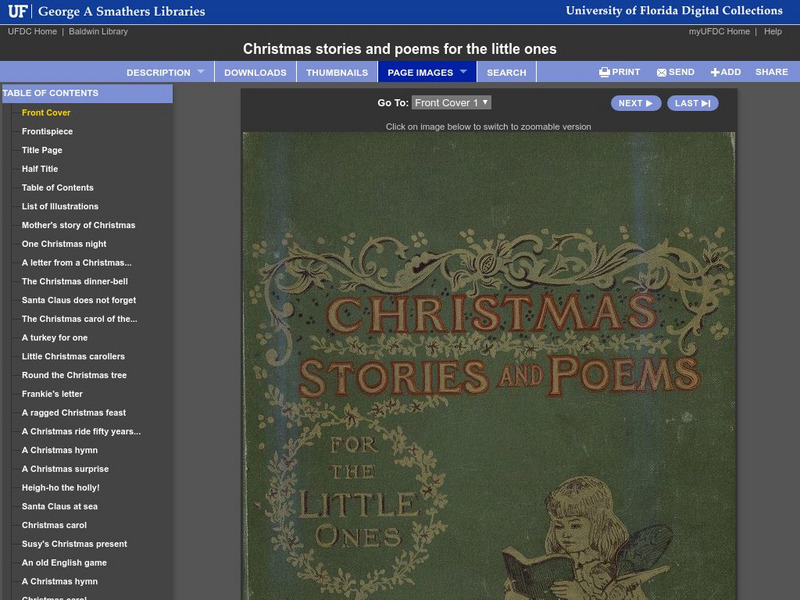Open A Christmas surprise entry

65,469
